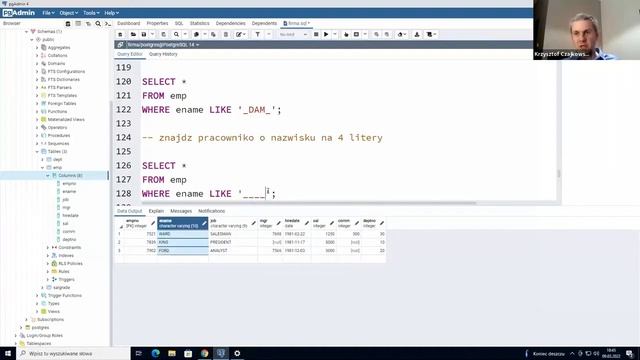Switch to the Dependencies tab

point(231,23)
